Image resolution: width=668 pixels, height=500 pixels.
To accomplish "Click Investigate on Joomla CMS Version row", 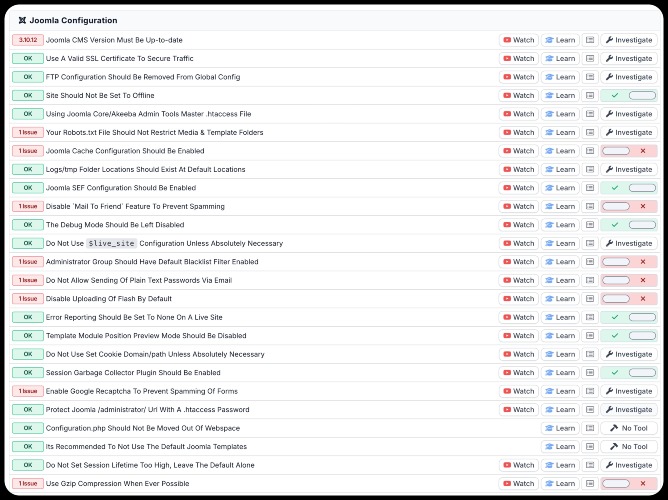I will pos(629,40).
